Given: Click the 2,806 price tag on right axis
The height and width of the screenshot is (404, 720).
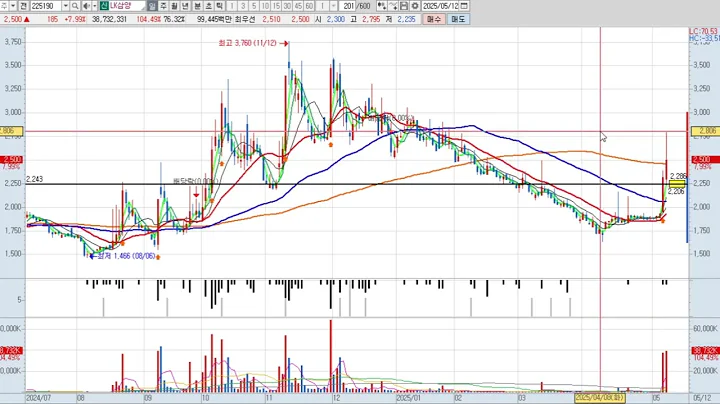Looking at the screenshot, I should tap(704, 131).
